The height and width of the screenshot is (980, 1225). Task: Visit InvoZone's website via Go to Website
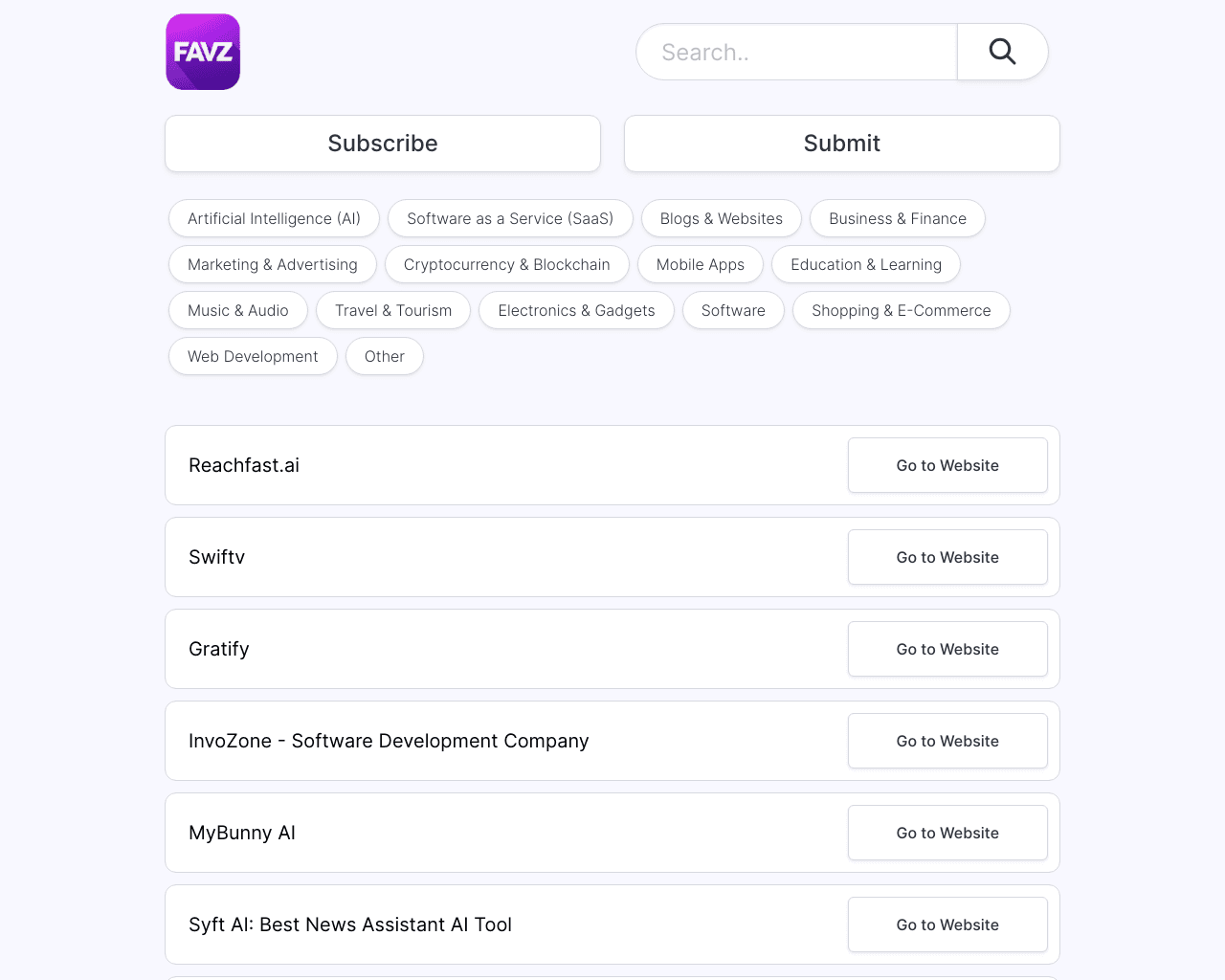click(947, 741)
